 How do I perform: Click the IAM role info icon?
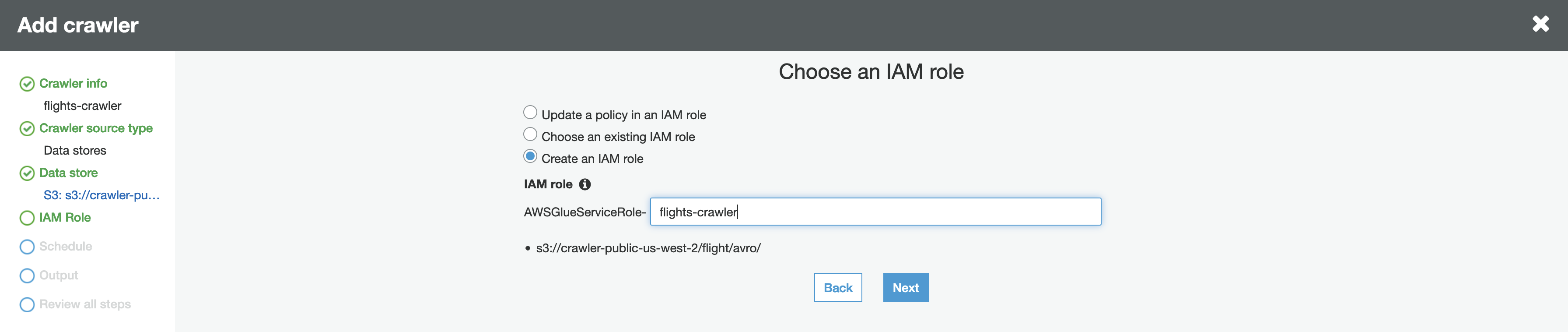pos(584,184)
